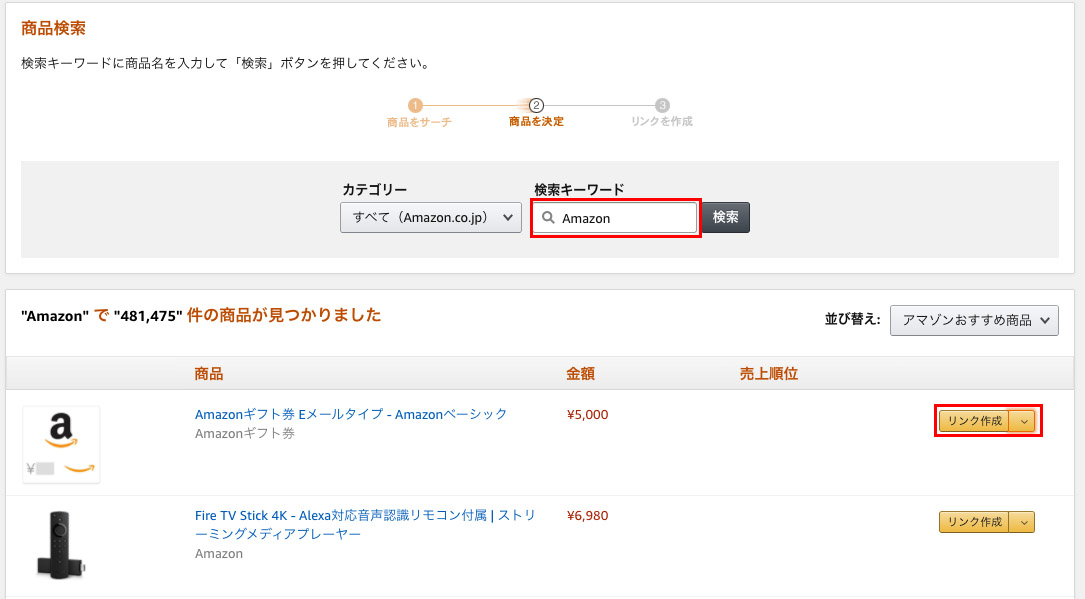
Task: Expand the arrow beside リンク作成 for Fire TV Stick
Action: (x=1023, y=522)
